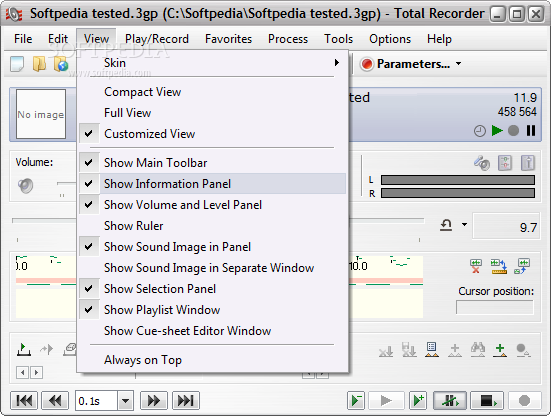This screenshot has width=551, height=416.
Task: Open the Process menu
Action: pos(288,39)
